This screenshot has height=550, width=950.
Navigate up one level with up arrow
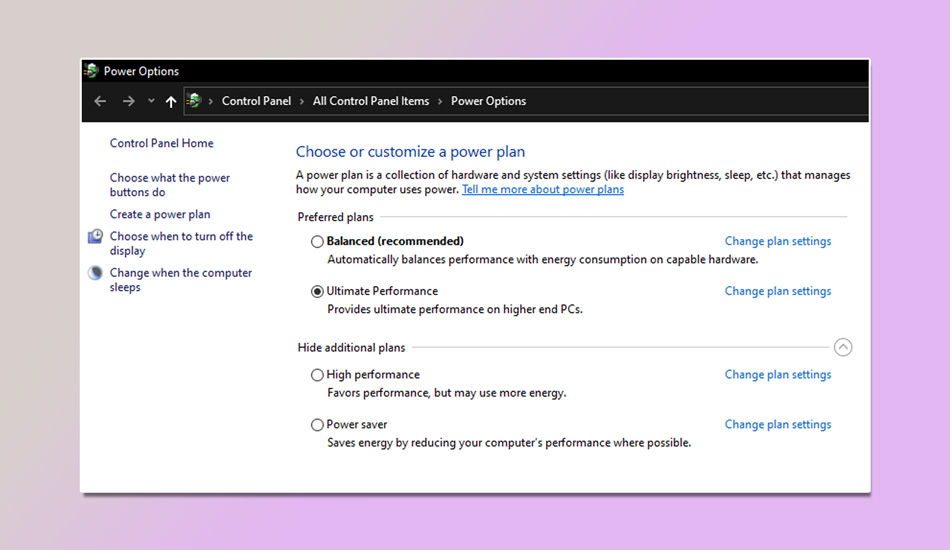[x=171, y=101]
